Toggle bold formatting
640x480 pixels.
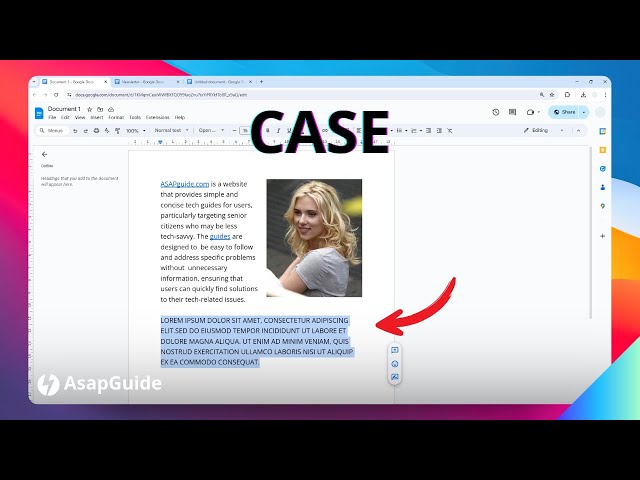[x=268, y=131]
